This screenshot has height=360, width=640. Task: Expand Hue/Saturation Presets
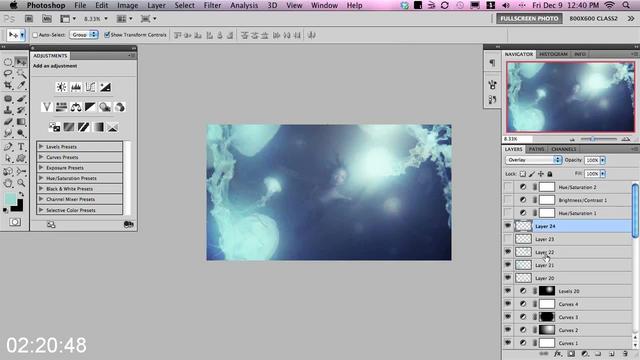click(41, 178)
